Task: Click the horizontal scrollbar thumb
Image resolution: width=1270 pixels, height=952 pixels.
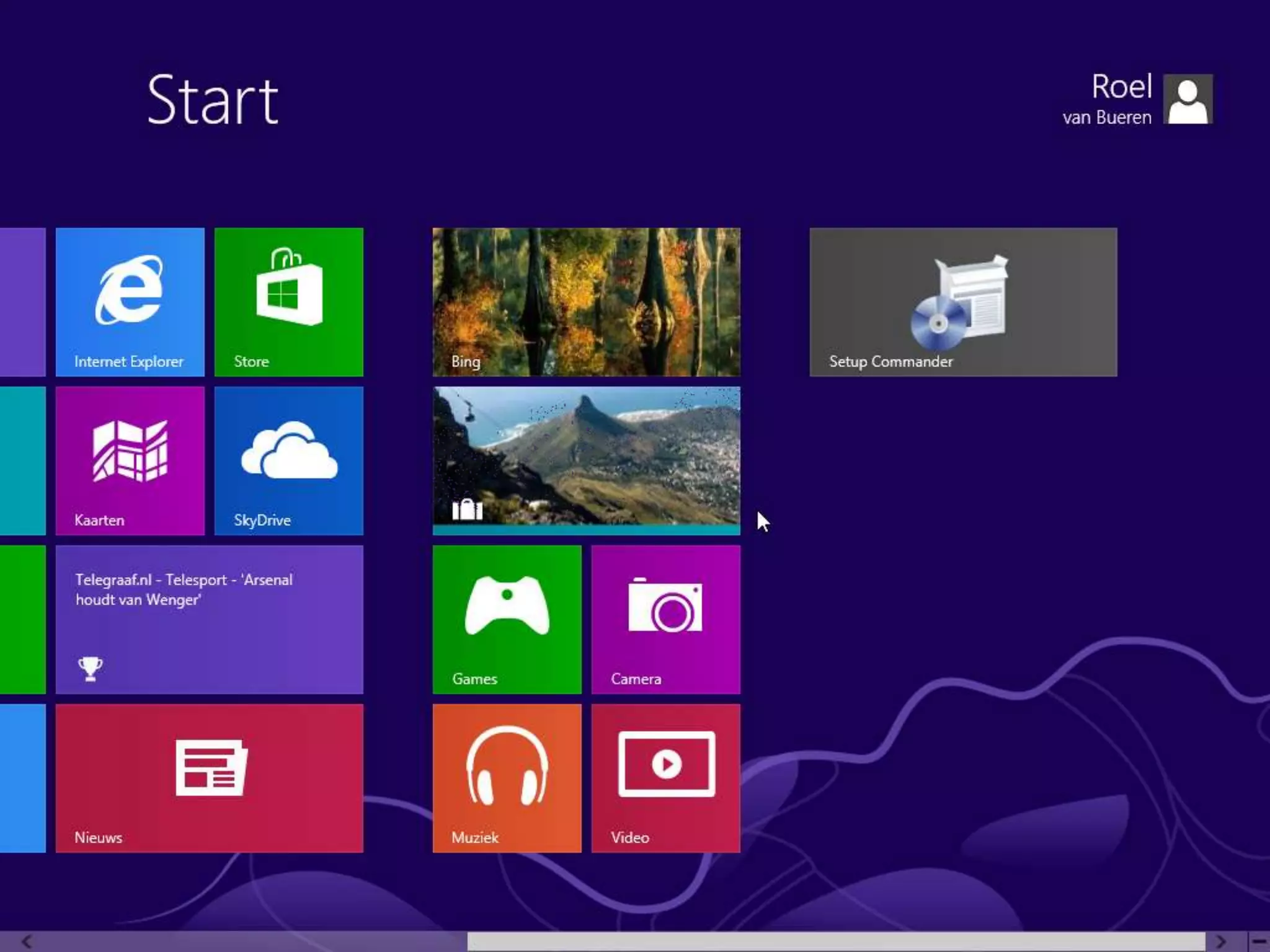Action: pyautogui.click(x=836, y=941)
